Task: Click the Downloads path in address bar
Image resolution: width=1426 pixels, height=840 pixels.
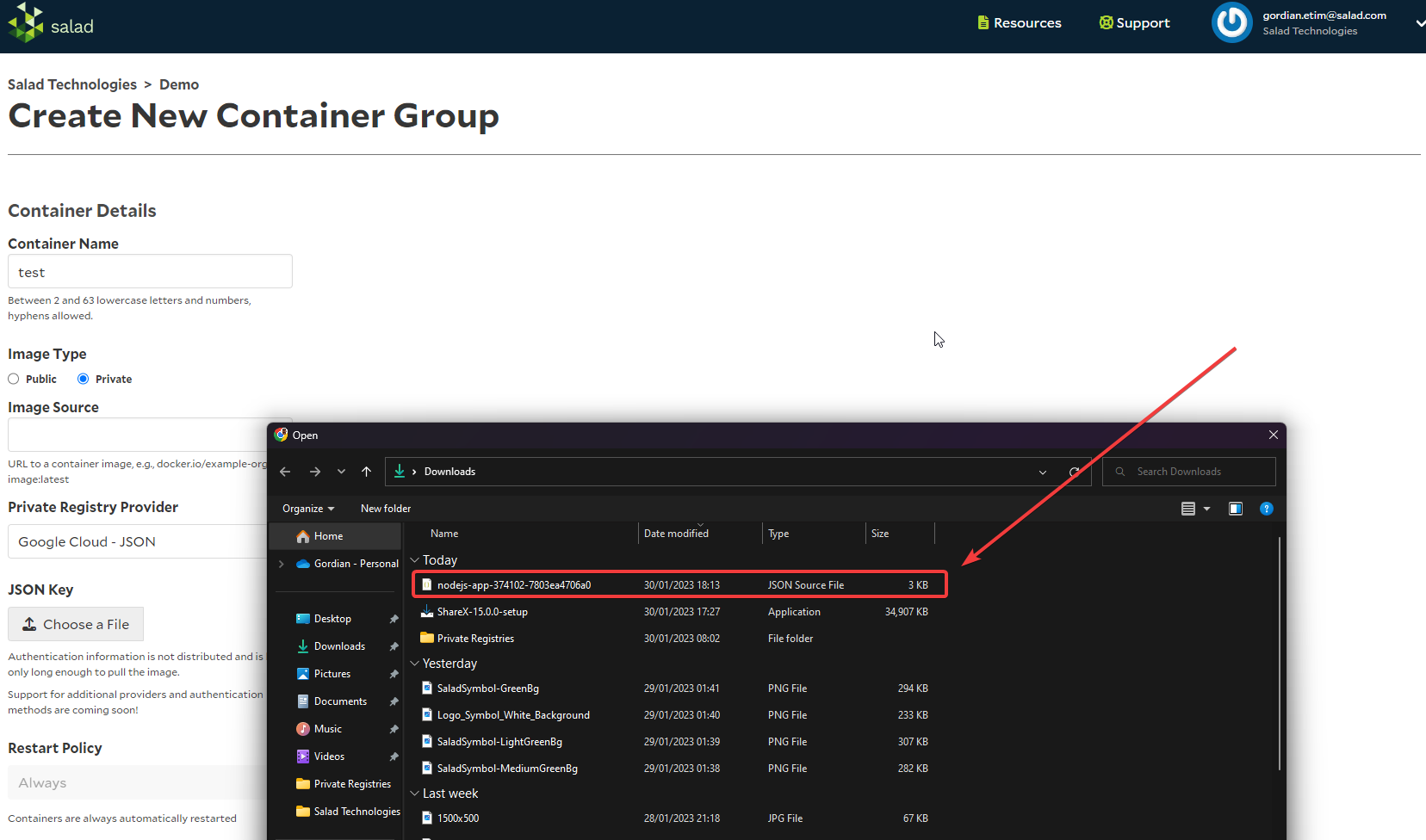Action: click(x=449, y=472)
